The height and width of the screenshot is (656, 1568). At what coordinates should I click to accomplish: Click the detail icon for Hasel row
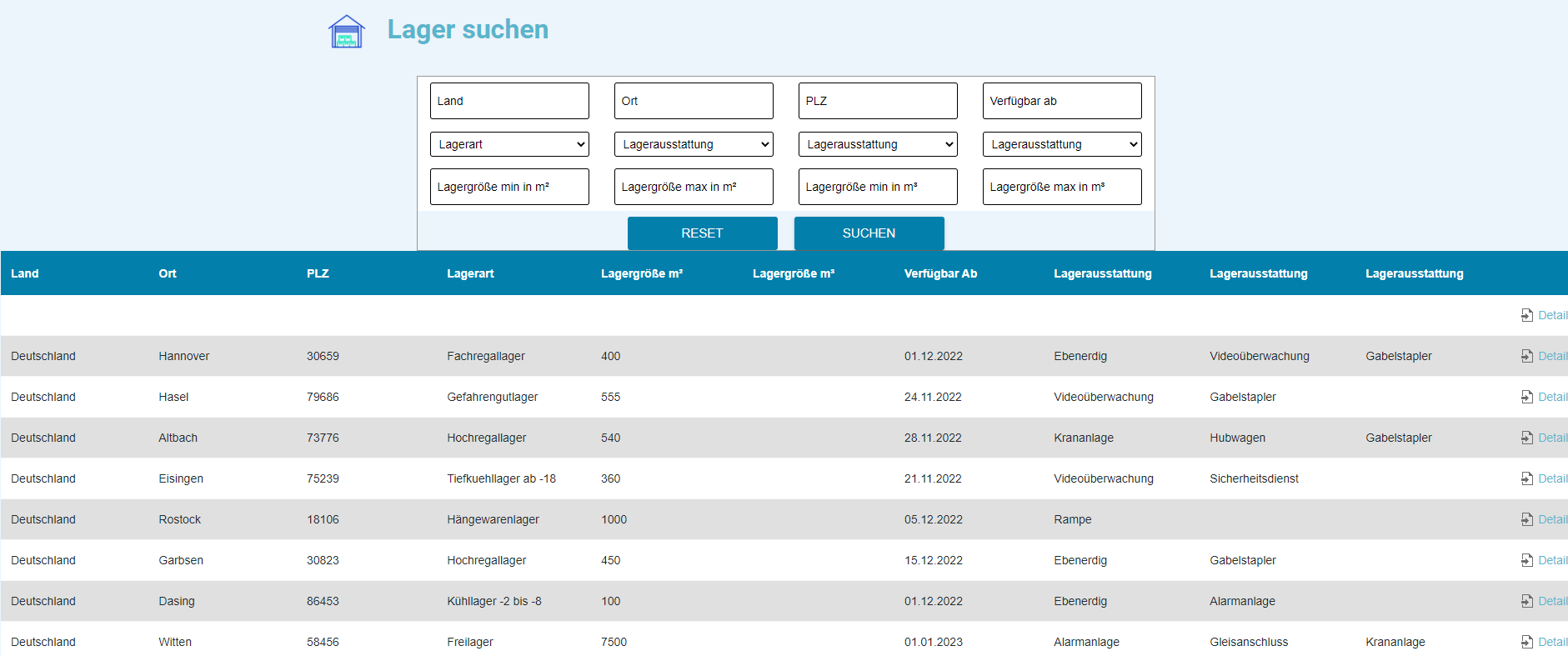click(1527, 397)
